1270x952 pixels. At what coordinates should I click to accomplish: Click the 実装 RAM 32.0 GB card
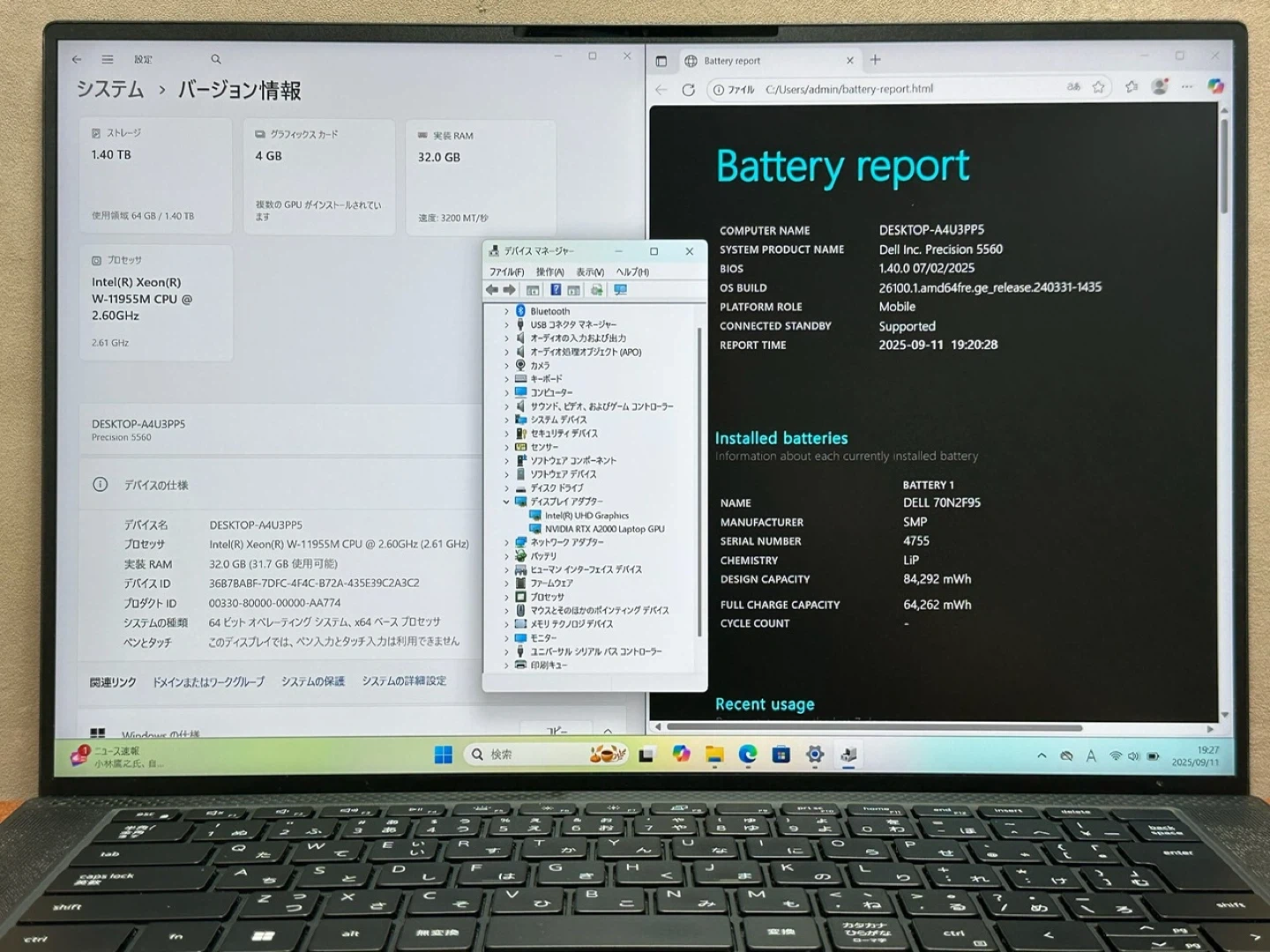[x=482, y=177]
